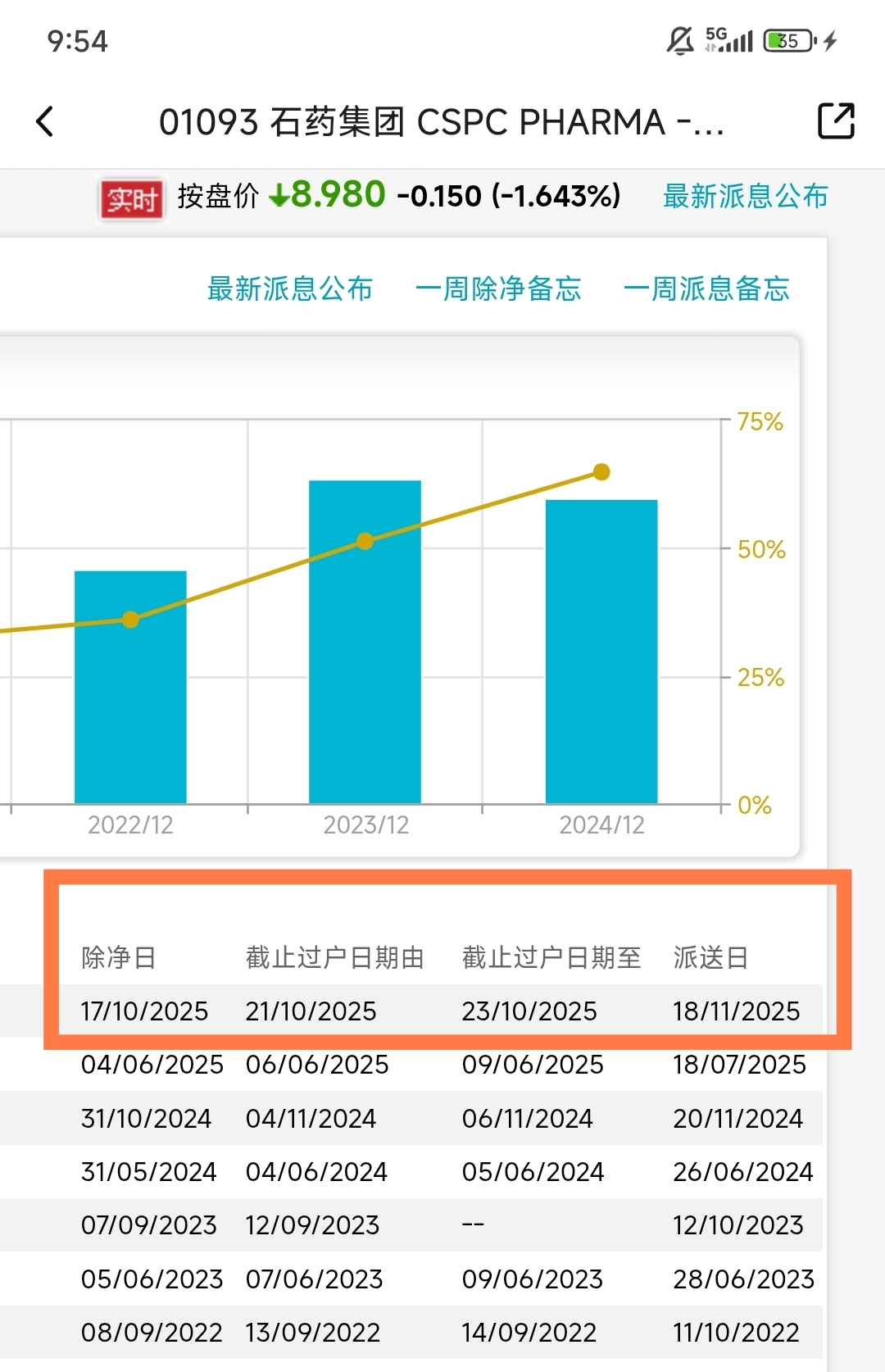Select payment date 20/11/2024
The image size is (885, 1372).
[737, 1119]
